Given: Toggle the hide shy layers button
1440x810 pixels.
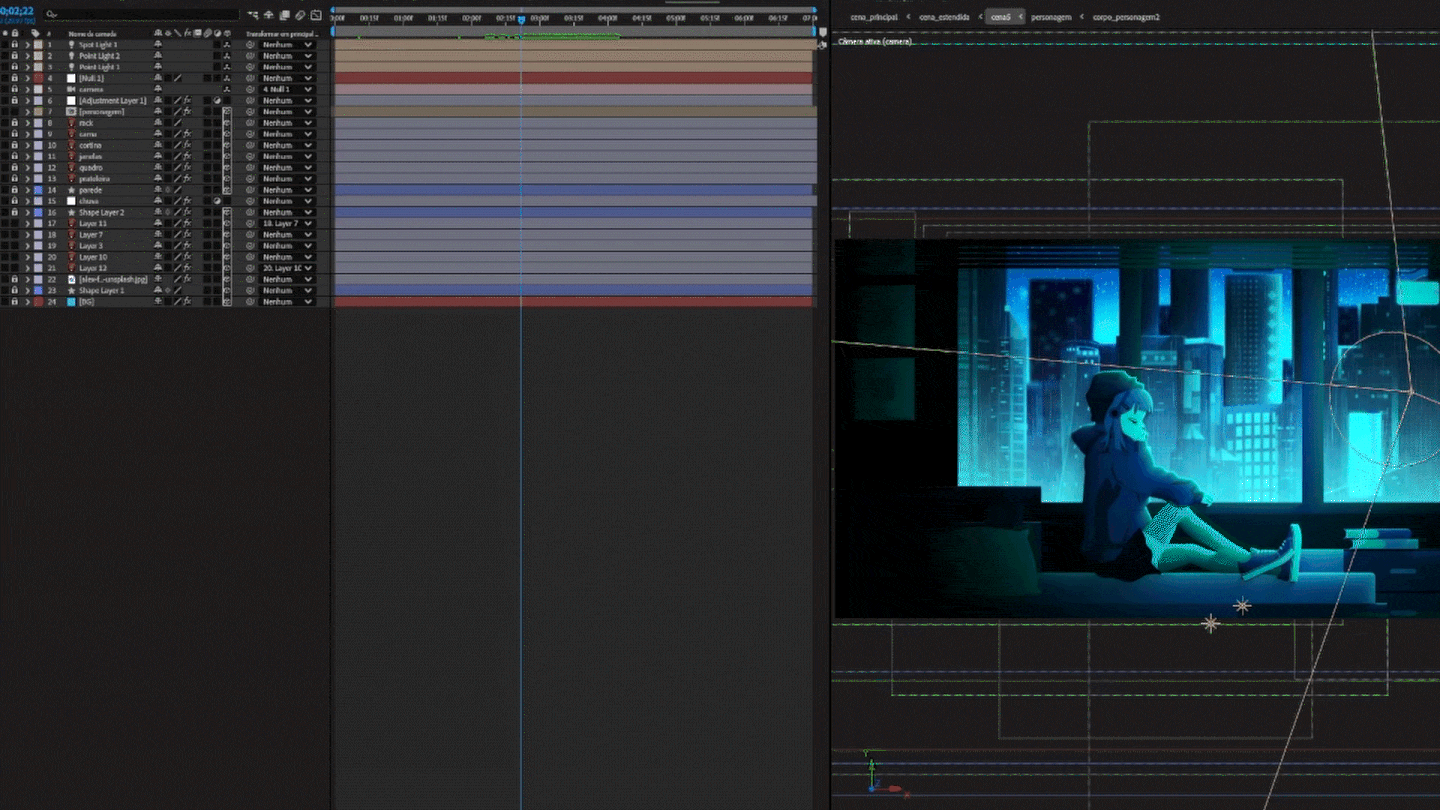Looking at the screenshot, I should pos(268,15).
